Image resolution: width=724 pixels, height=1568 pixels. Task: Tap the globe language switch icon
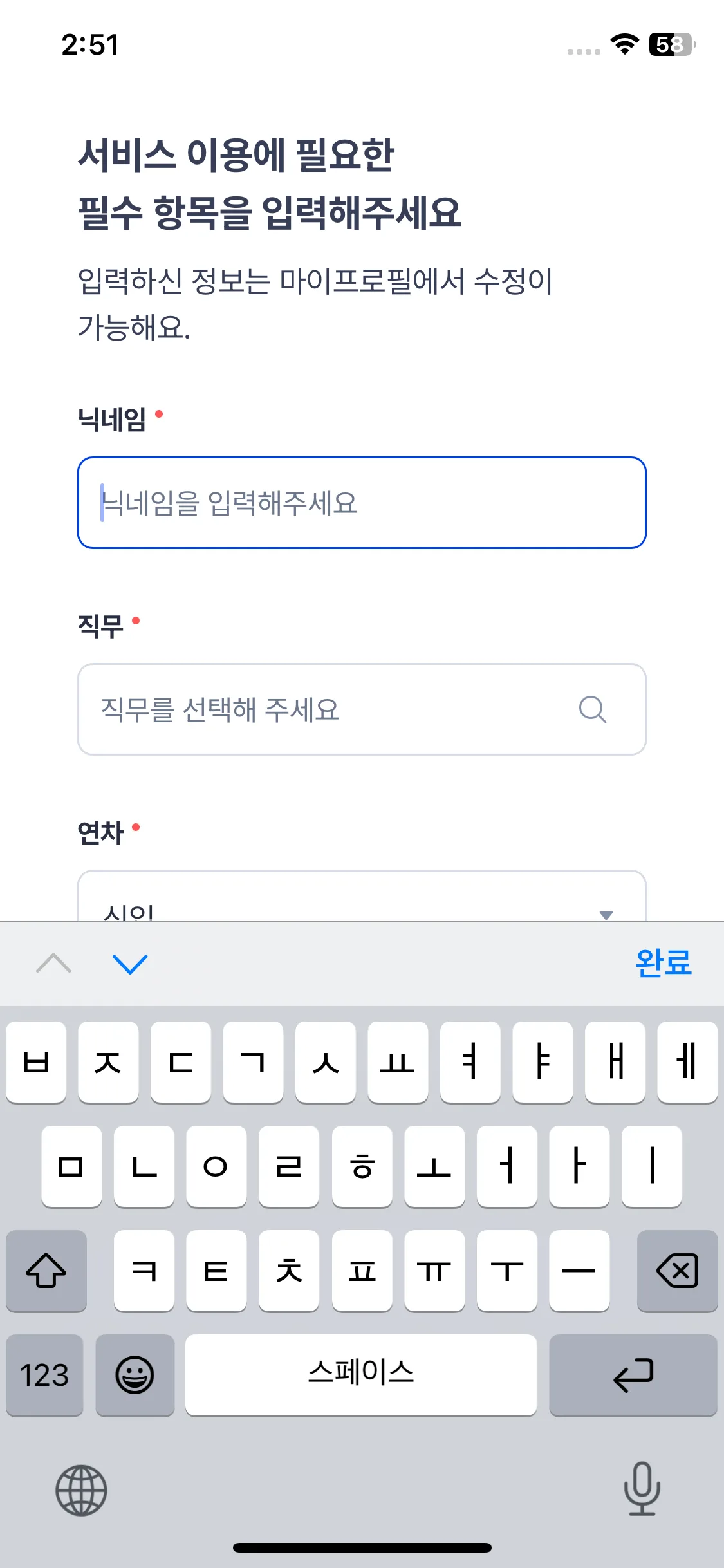pyautogui.click(x=81, y=1489)
